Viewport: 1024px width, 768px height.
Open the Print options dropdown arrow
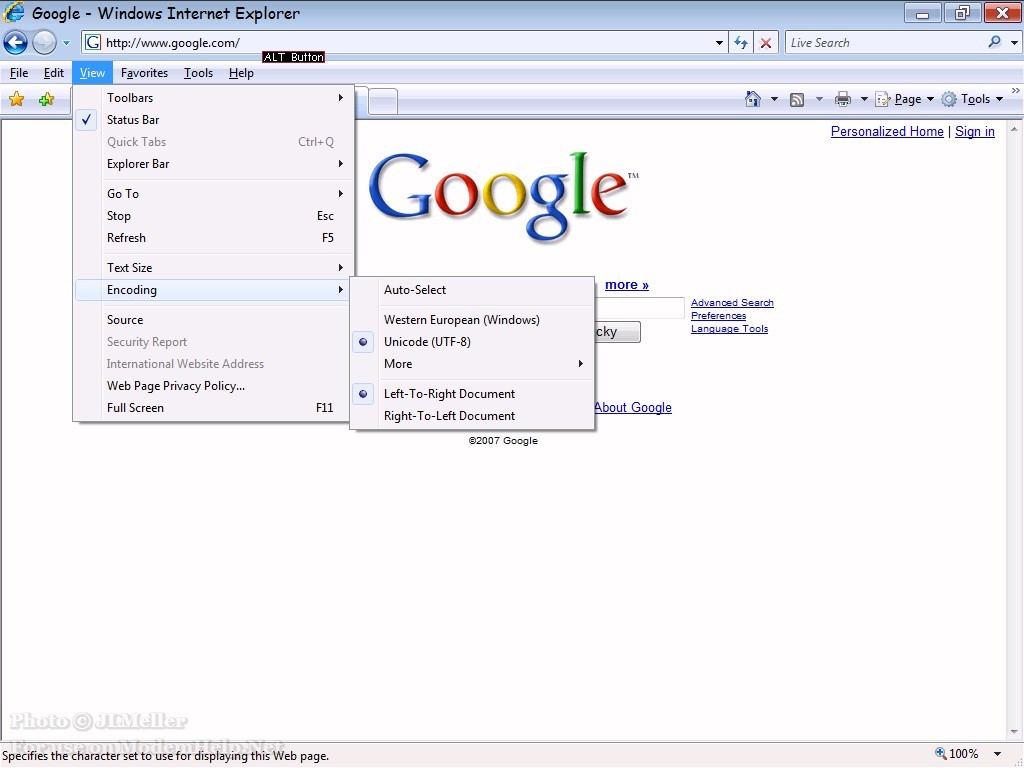[864, 99]
